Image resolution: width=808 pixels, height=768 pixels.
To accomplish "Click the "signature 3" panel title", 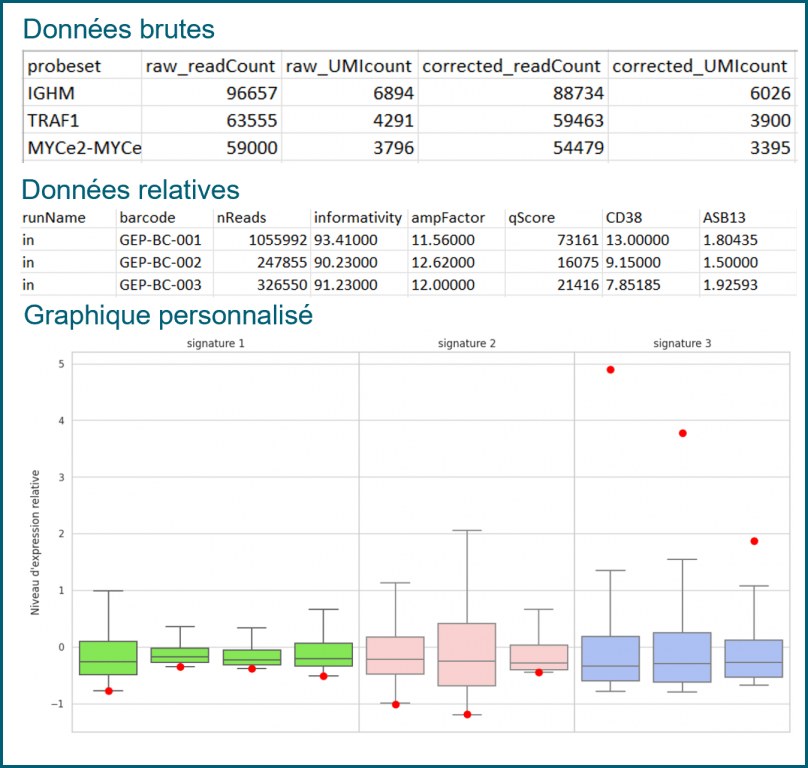I will point(682,343).
